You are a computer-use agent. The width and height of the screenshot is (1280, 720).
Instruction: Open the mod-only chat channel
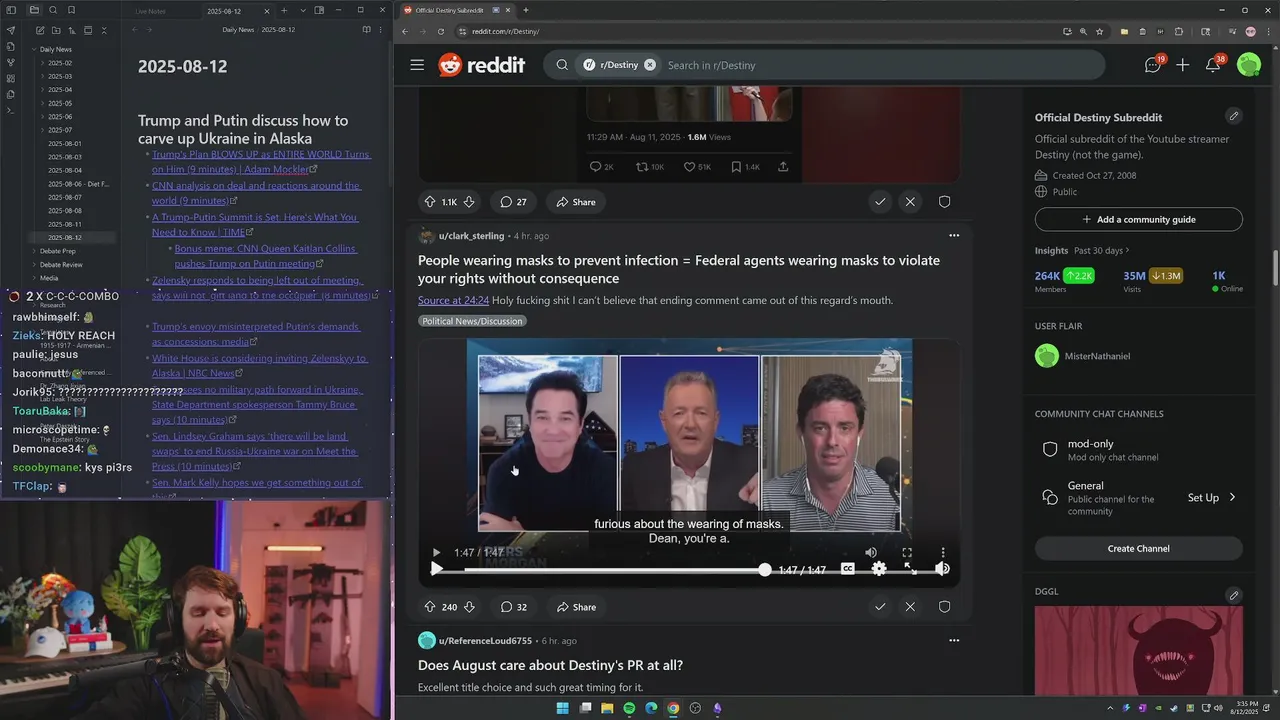point(1139,450)
